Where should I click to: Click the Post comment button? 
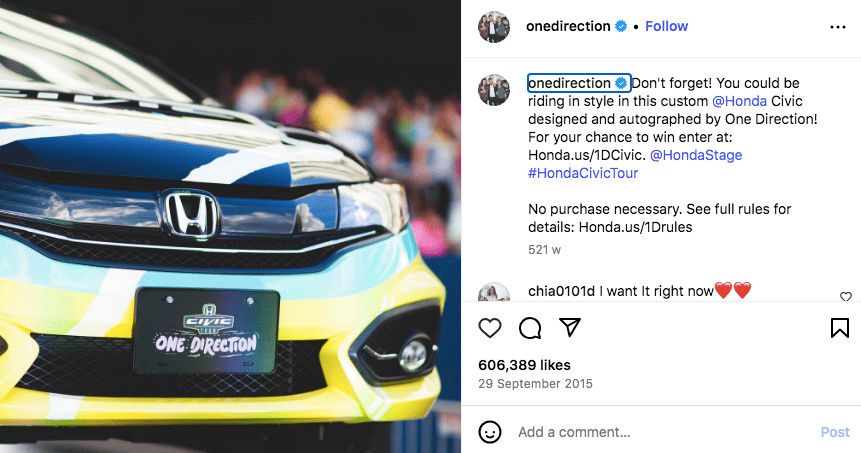[835, 432]
